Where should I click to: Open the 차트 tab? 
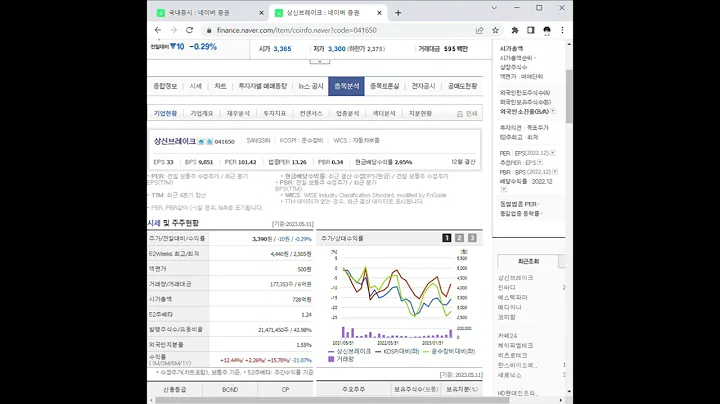[220, 86]
